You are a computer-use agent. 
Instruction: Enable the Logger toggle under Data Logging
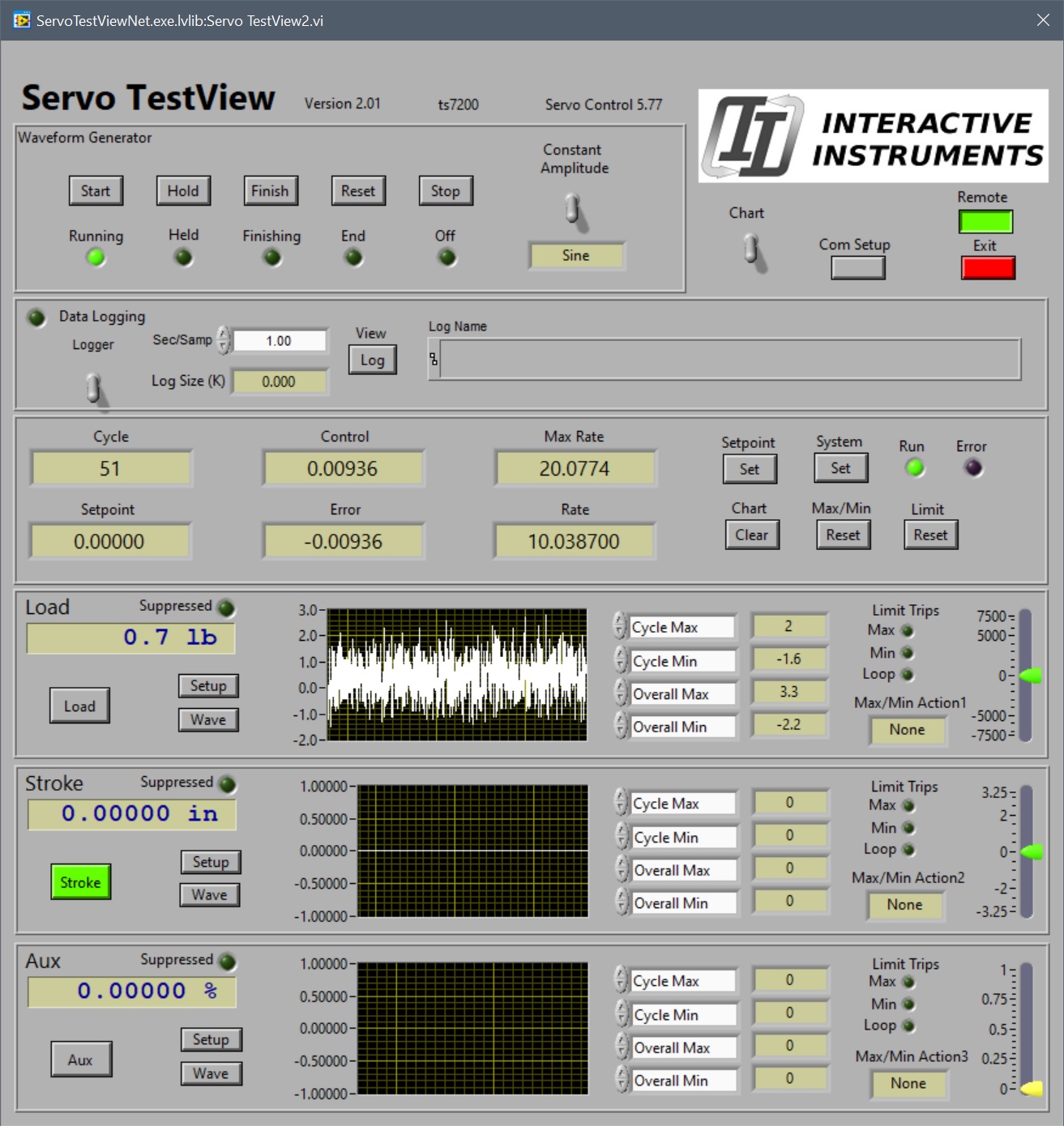pos(95,389)
